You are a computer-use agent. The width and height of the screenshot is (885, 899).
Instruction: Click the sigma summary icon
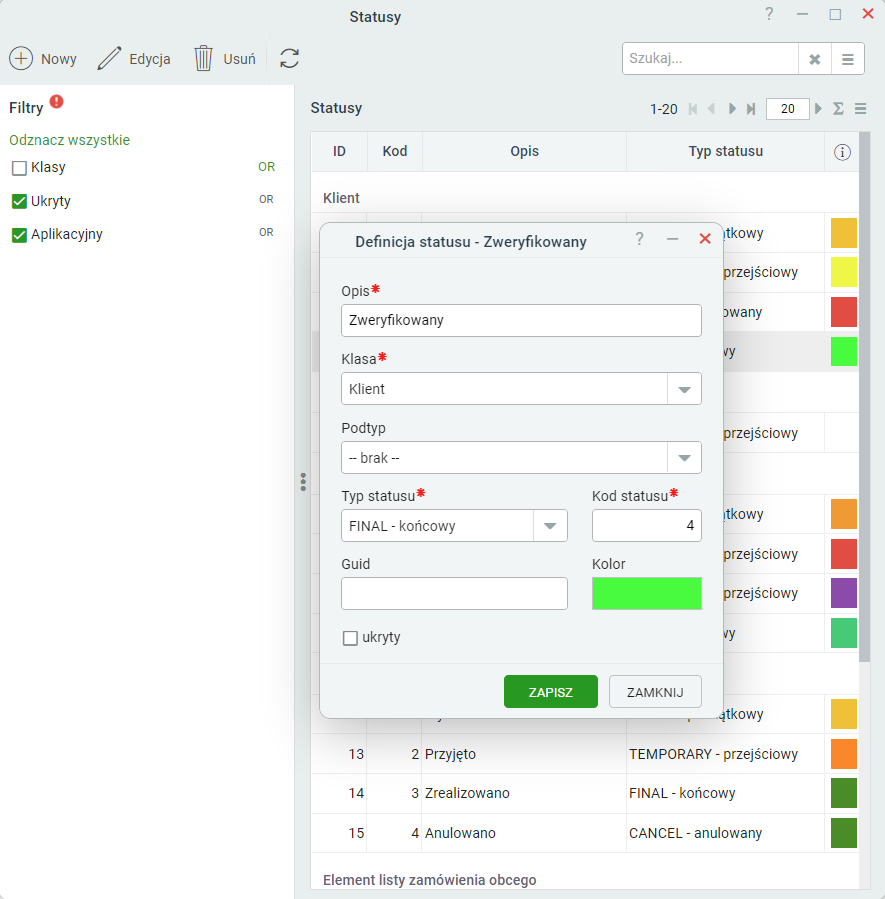838,108
